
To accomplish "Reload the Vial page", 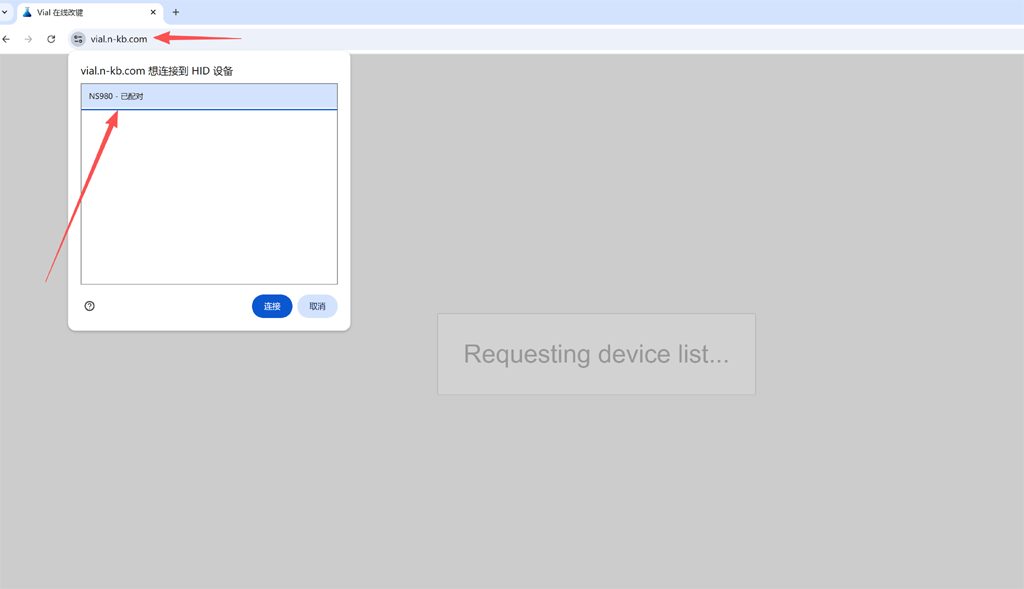I will 51,39.
